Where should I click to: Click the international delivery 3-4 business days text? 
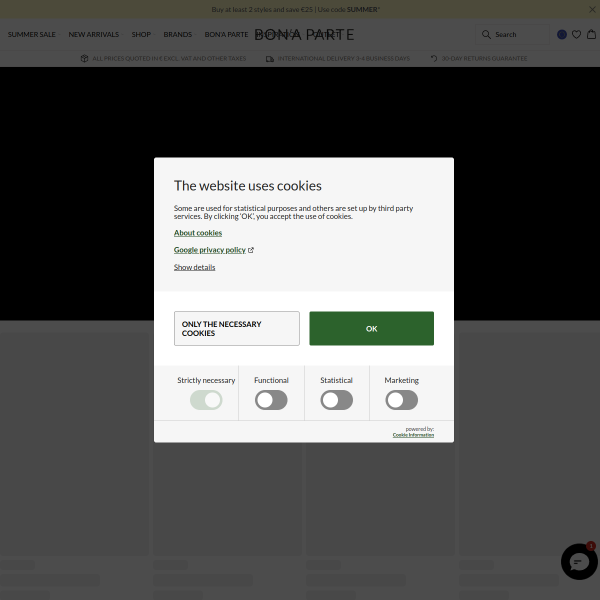344,59
